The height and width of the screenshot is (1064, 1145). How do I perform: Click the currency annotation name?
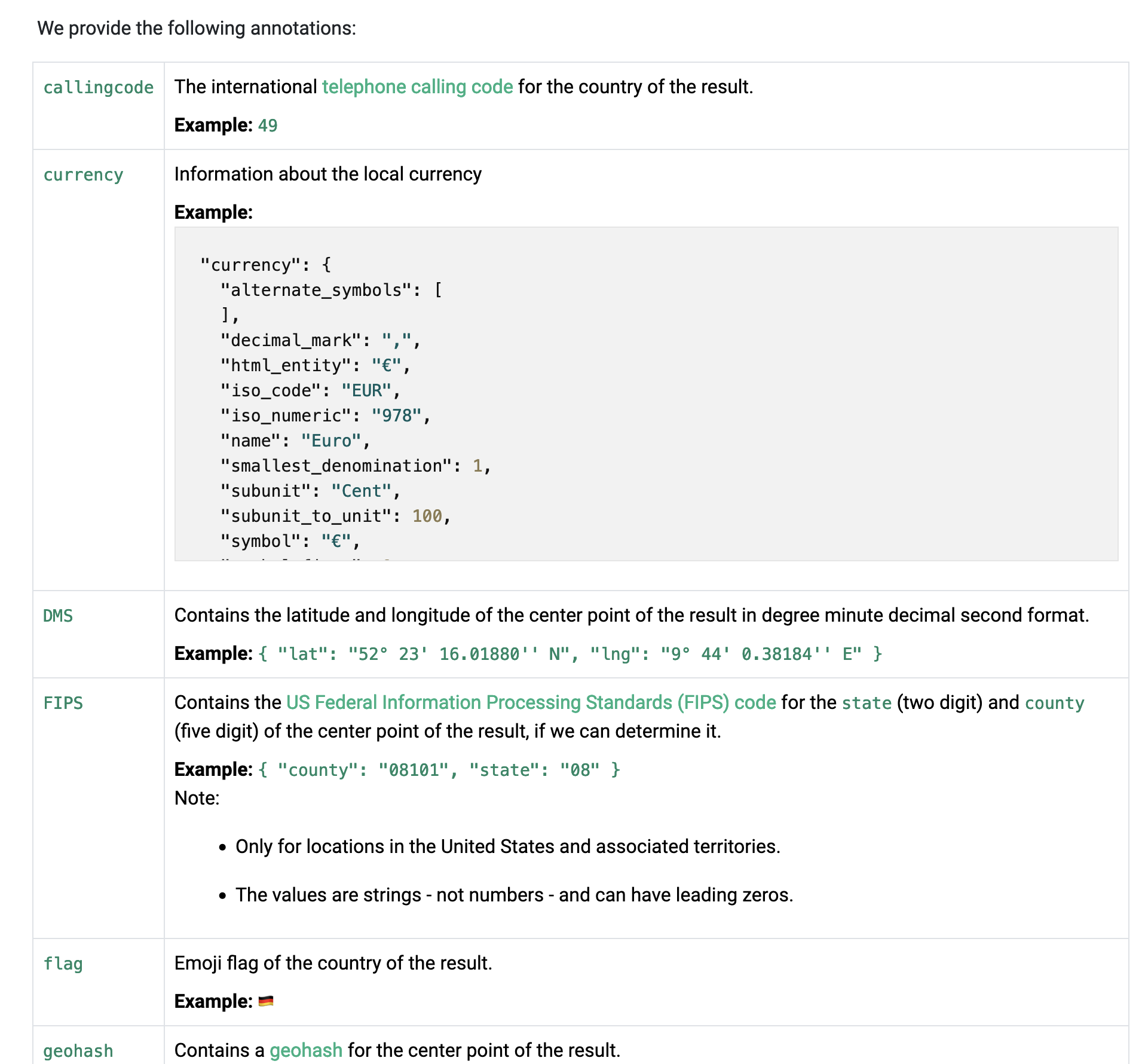point(83,175)
